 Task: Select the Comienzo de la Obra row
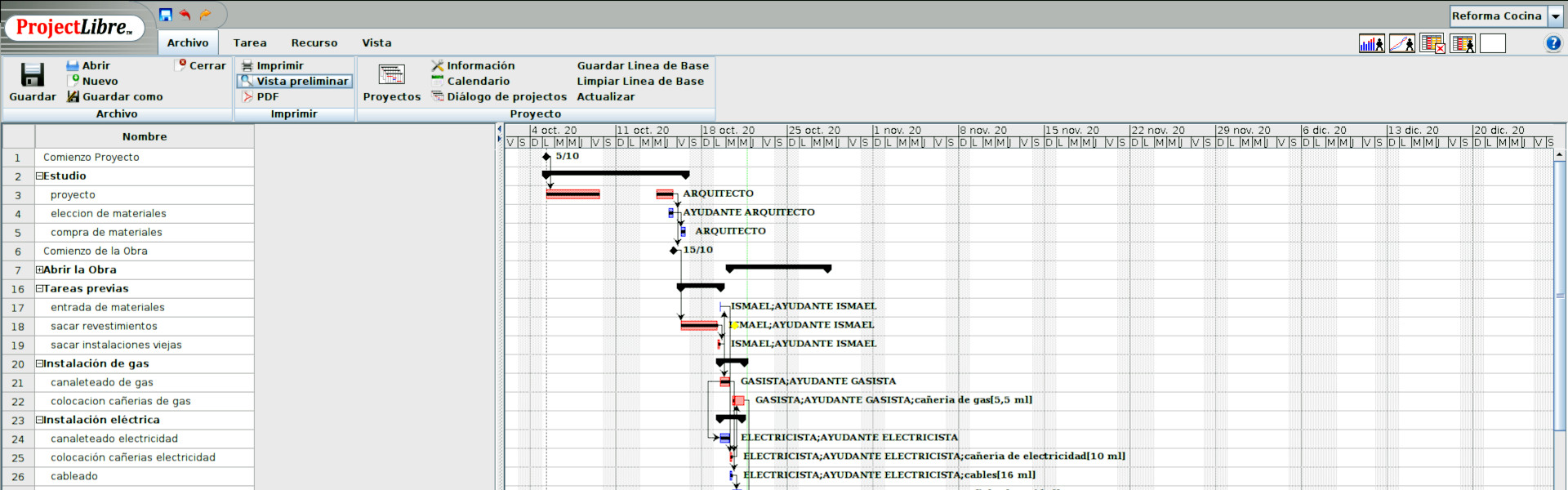click(145, 251)
